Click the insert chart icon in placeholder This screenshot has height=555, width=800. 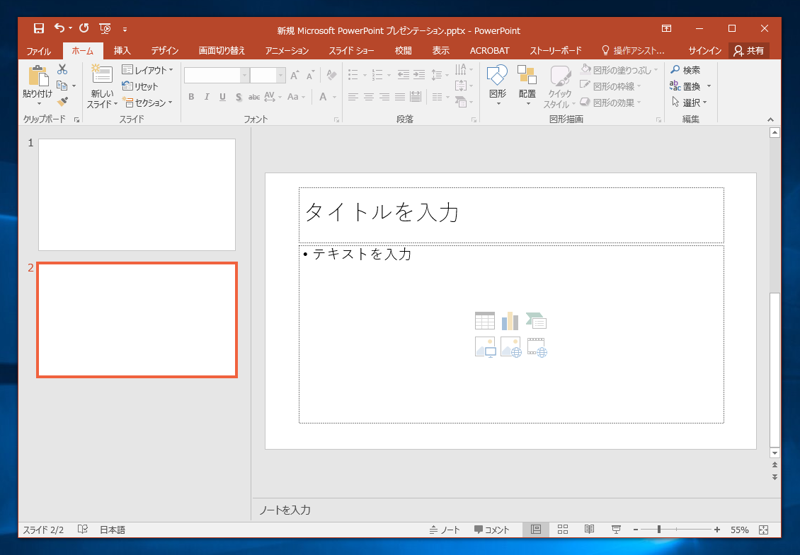tap(510, 321)
